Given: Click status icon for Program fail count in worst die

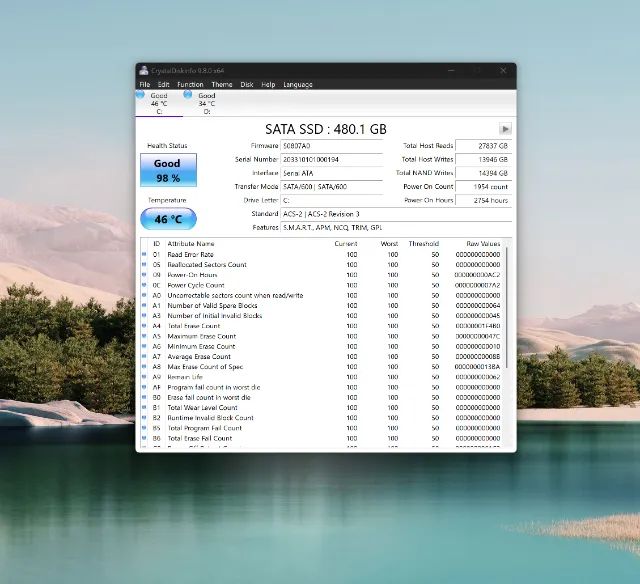Looking at the screenshot, I should pos(144,387).
